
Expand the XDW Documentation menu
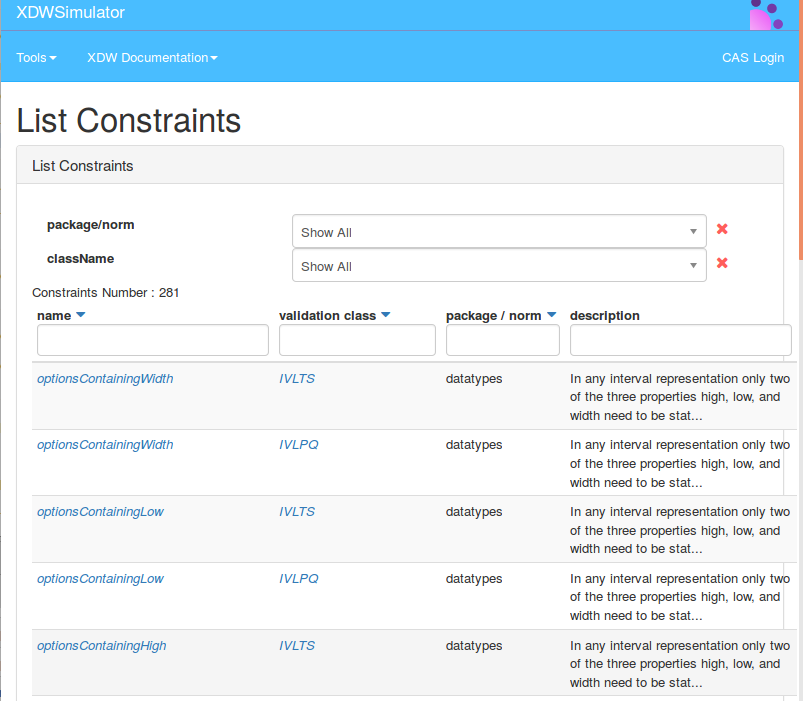coord(152,58)
